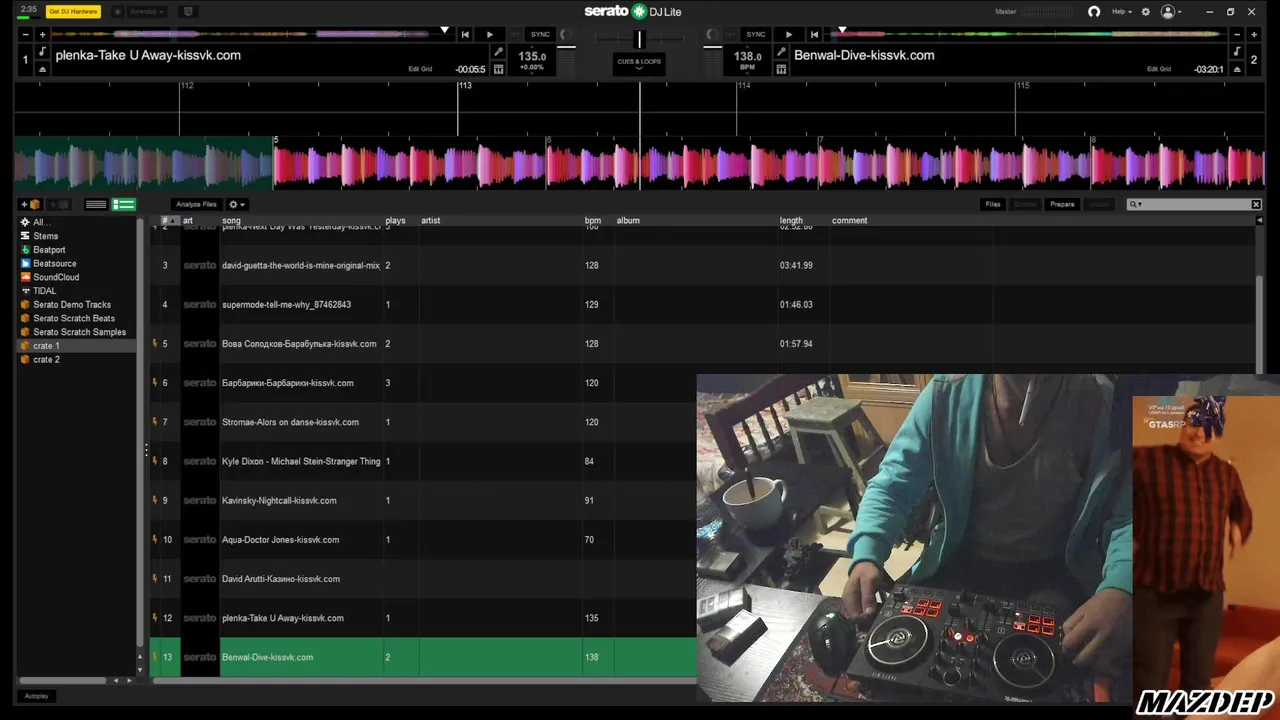Open the Prepare panel tab
Image resolution: width=1280 pixels, height=720 pixels.
tap(1062, 204)
